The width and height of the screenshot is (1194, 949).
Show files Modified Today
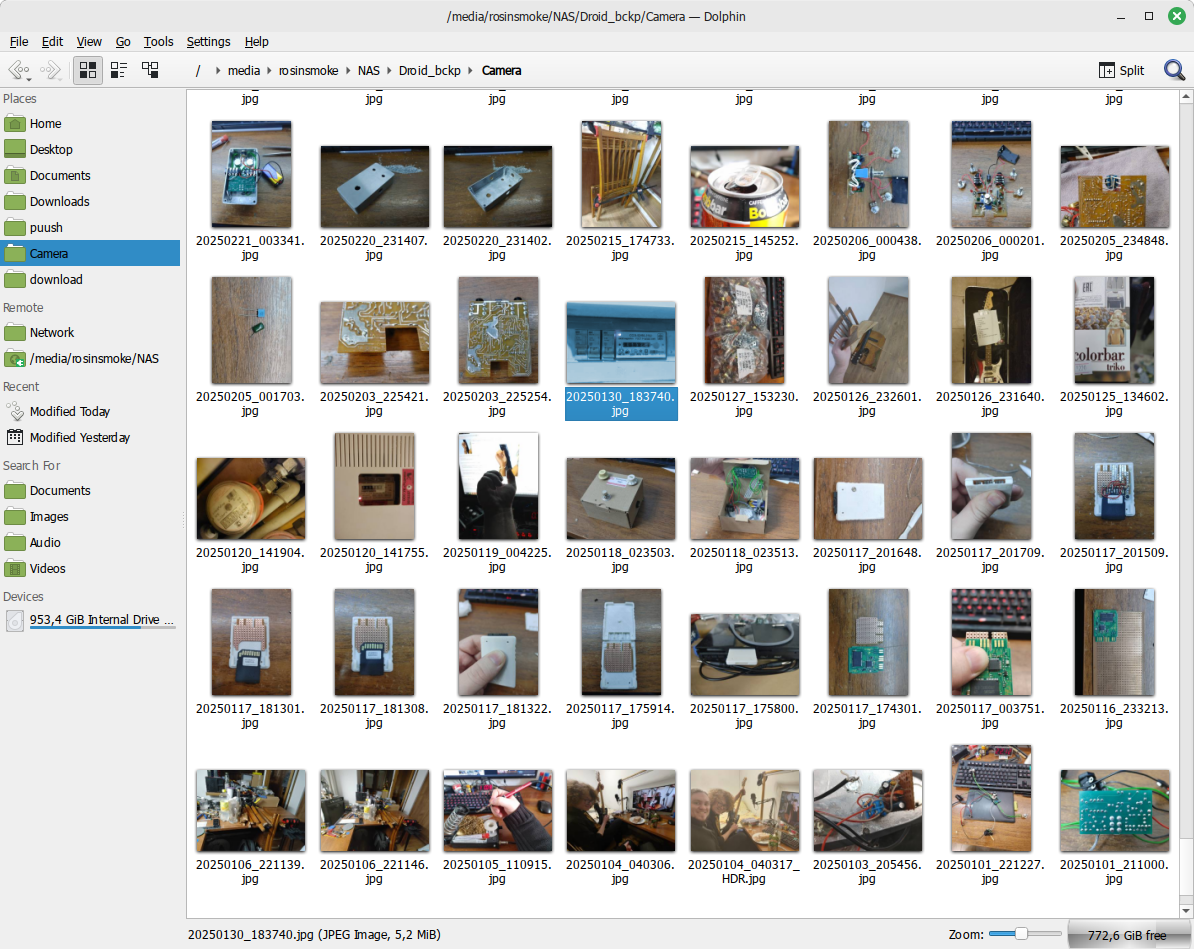[x=90, y=411]
